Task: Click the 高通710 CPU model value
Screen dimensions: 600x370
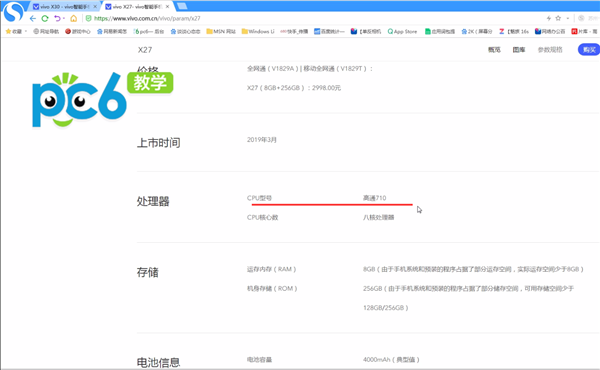Action: click(375, 198)
